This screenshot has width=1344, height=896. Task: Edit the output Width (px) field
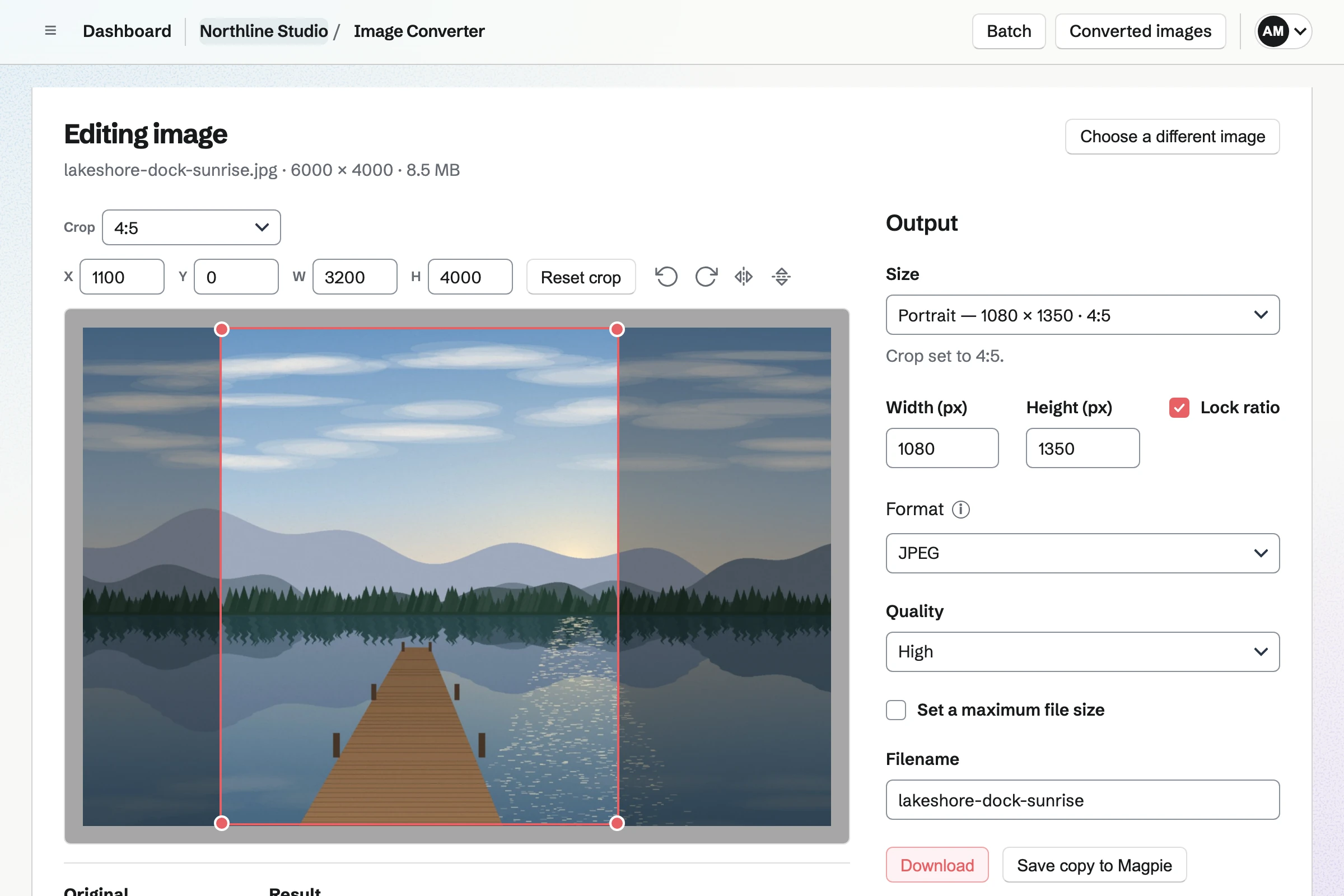click(x=942, y=449)
